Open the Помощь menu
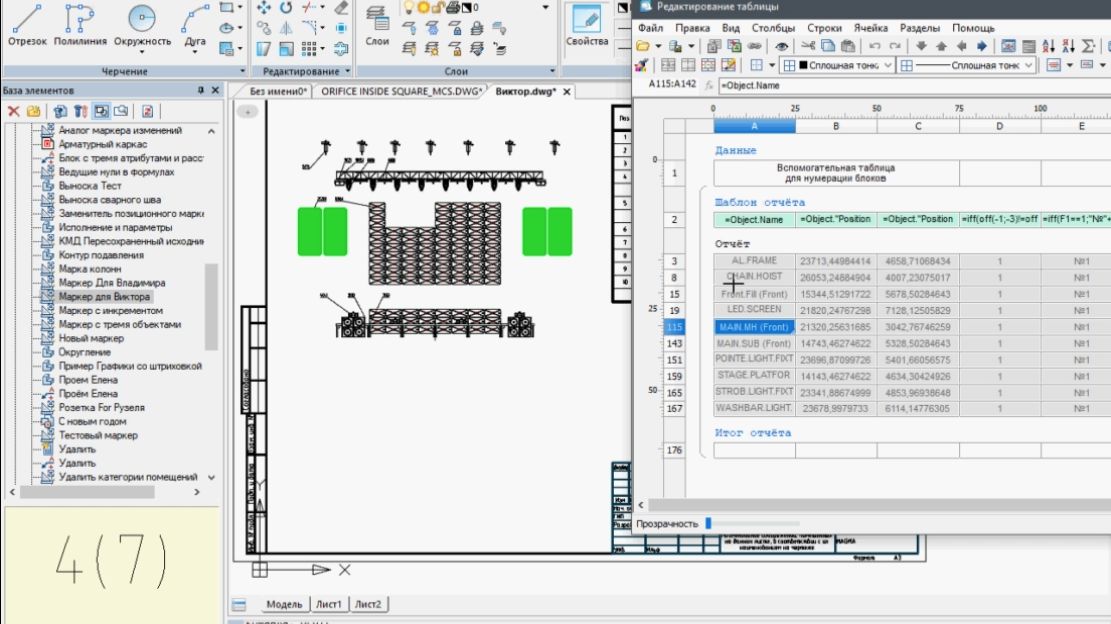Screen dimensions: 1111x624 [974, 28]
